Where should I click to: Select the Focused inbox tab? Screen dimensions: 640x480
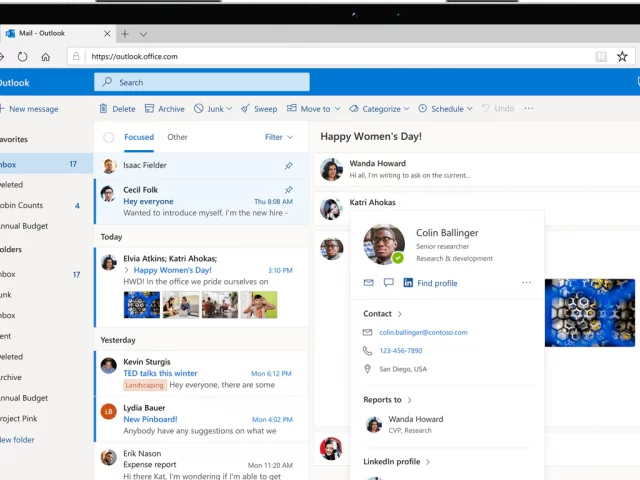(139, 137)
